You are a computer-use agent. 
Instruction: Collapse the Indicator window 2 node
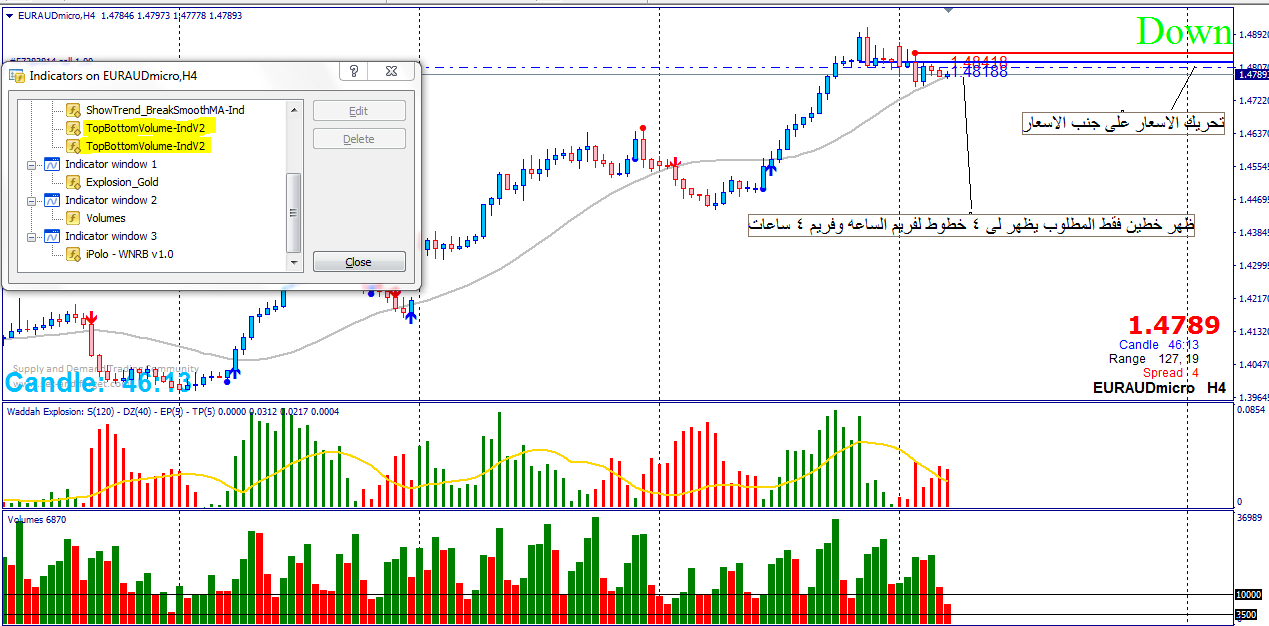tap(31, 200)
